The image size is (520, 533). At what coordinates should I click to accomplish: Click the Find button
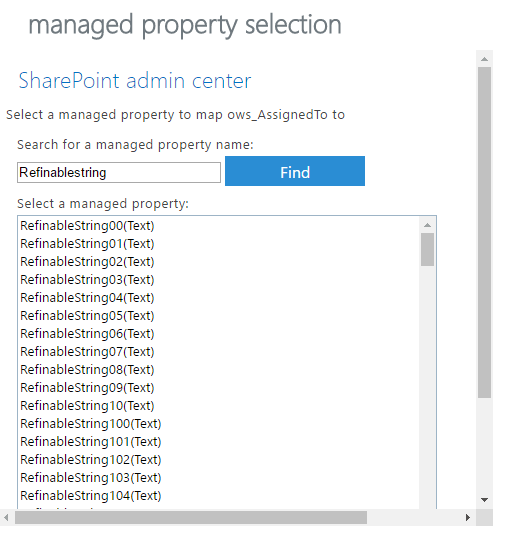point(295,171)
